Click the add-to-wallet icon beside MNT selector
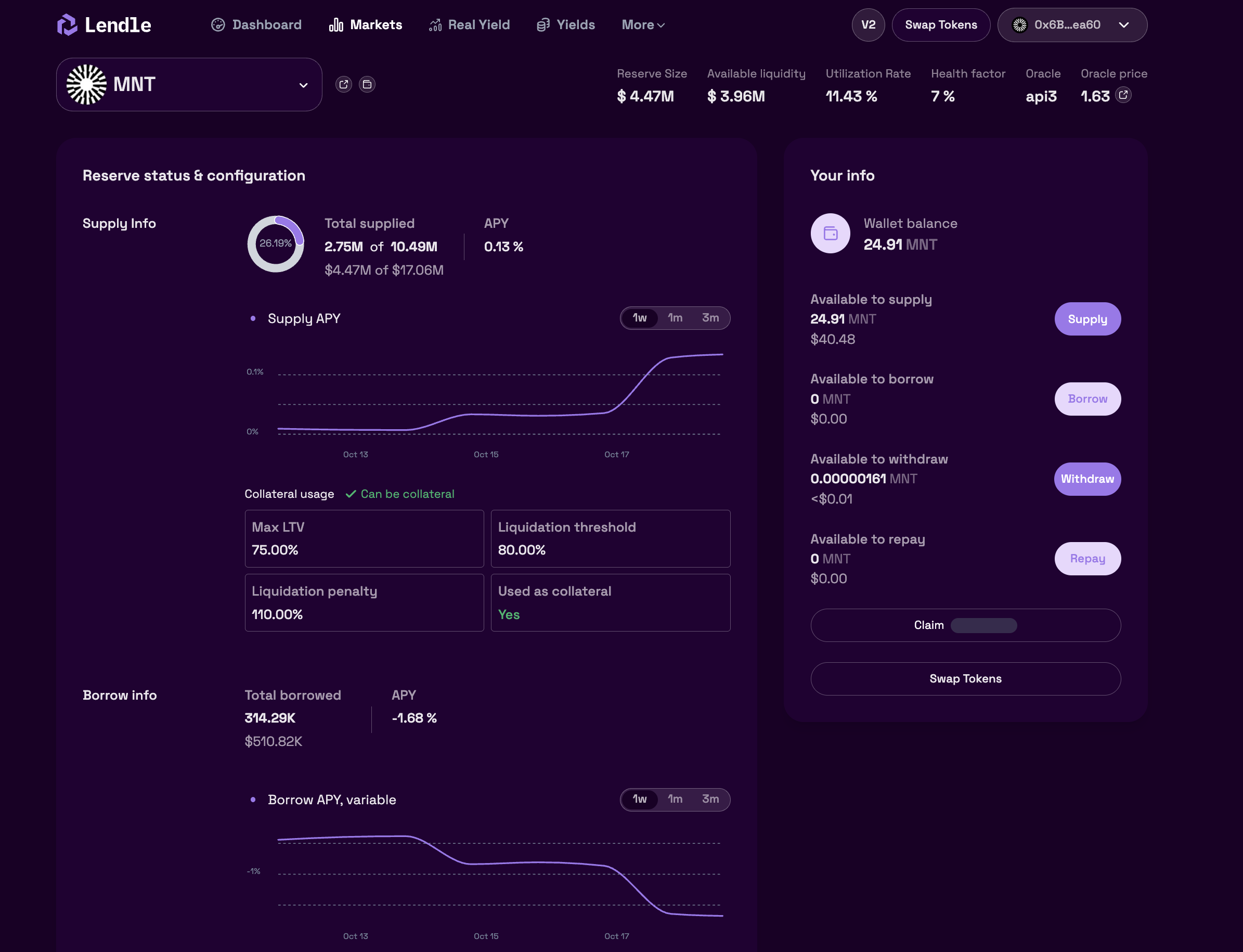This screenshot has width=1243, height=952. pyautogui.click(x=367, y=84)
